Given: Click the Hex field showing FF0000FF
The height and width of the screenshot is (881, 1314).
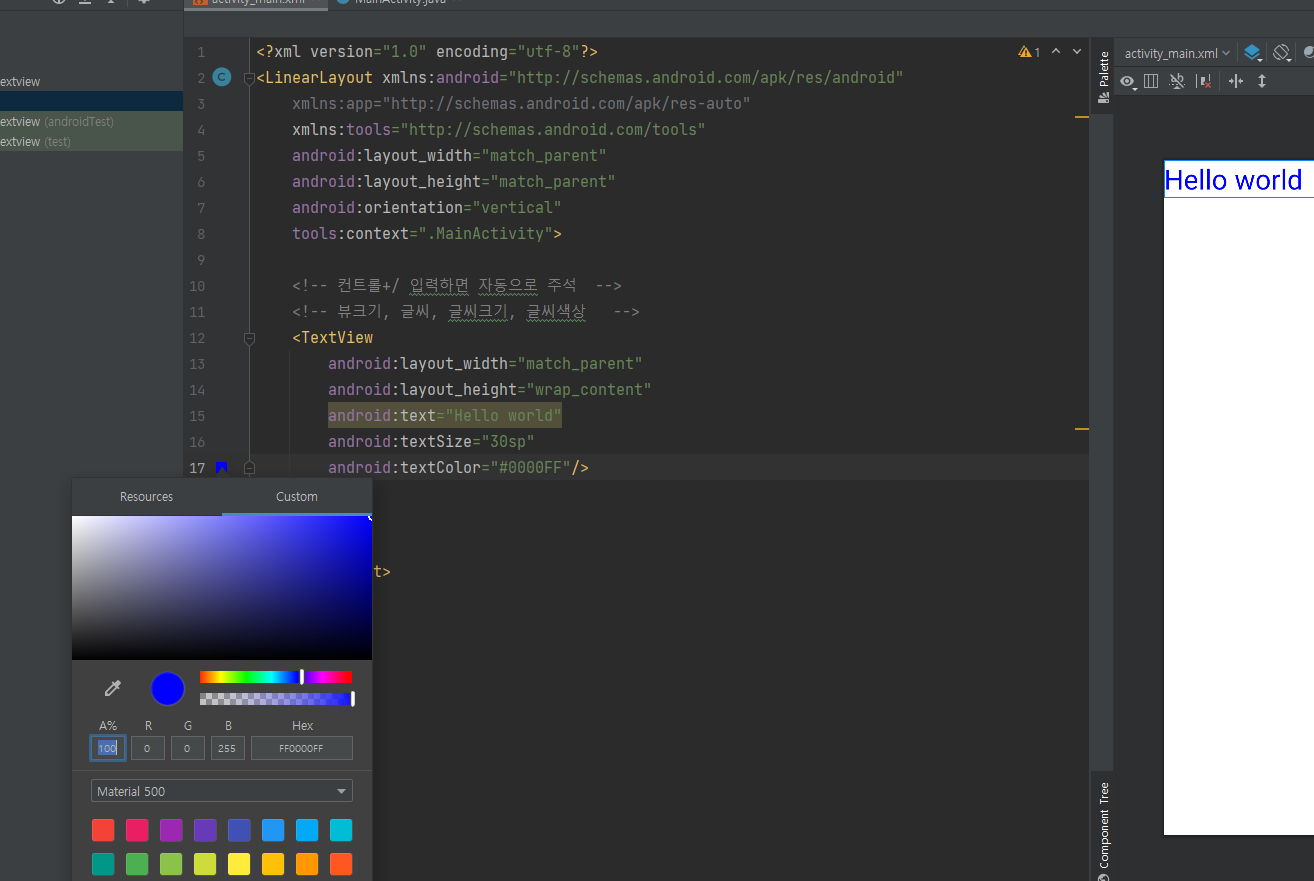Looking at the screenshot, I should (302, 748).
